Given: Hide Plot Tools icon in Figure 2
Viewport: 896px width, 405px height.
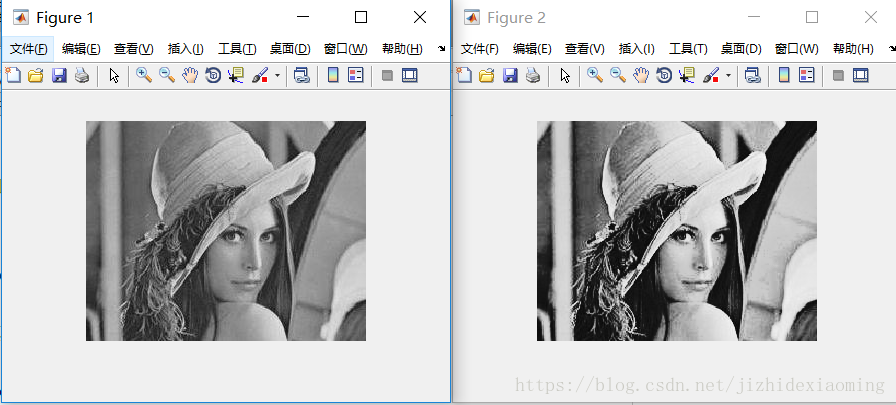Looking at the screenshot, I should (838, 75).
